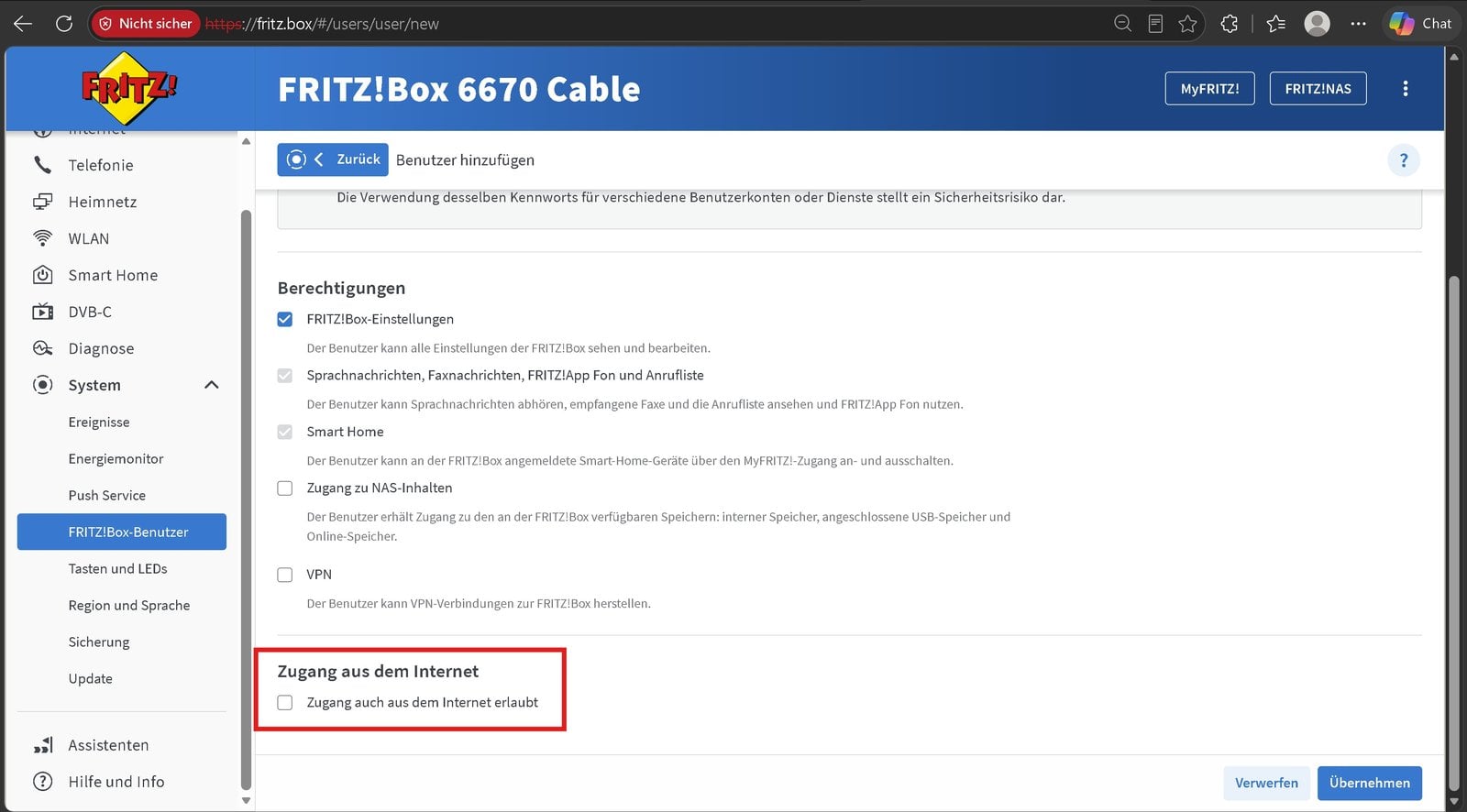Click the Hilfe und Info question icon

click(x=42, y=782)
